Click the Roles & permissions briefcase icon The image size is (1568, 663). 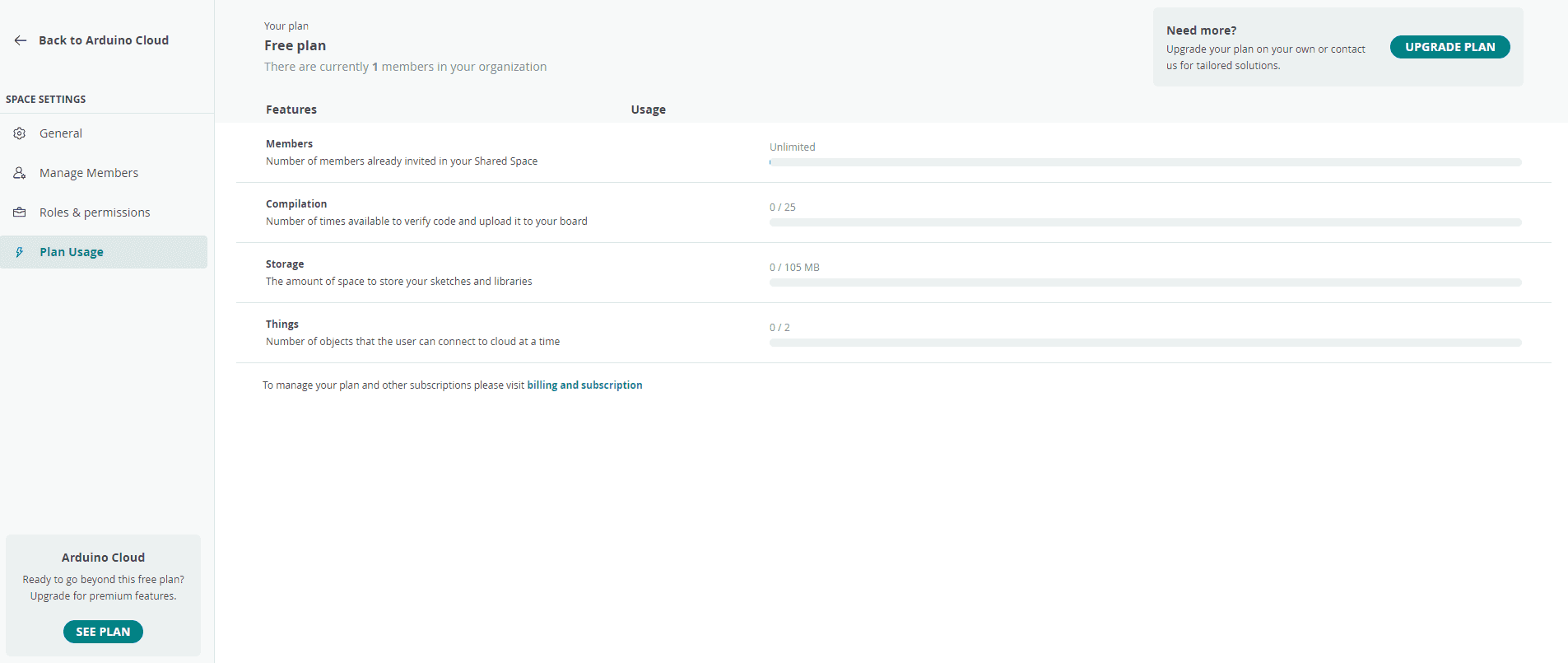[20, 212]
